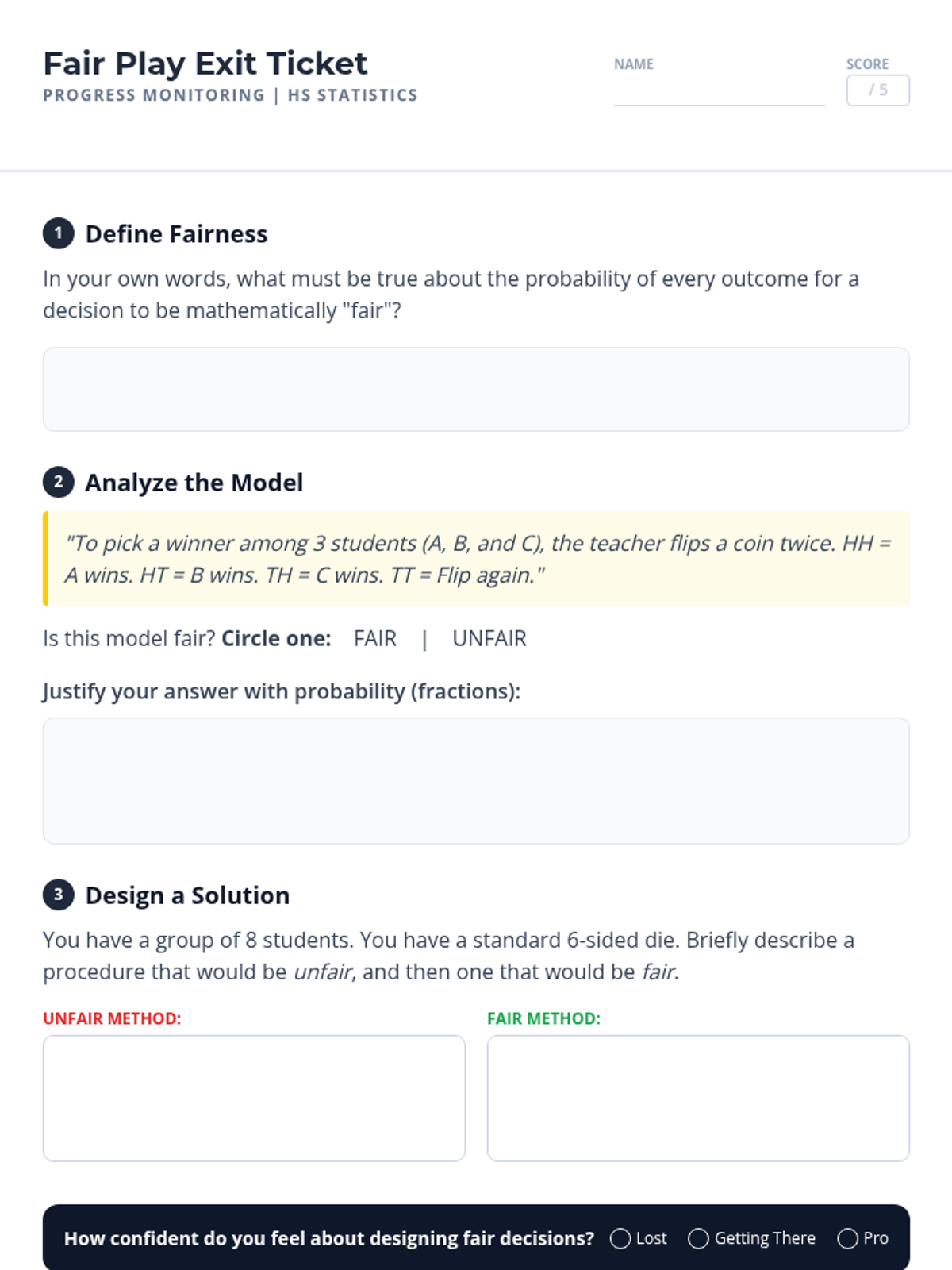Click the Analyze the Model heading
952x1270 pixels.
click(x=194, y=483)
